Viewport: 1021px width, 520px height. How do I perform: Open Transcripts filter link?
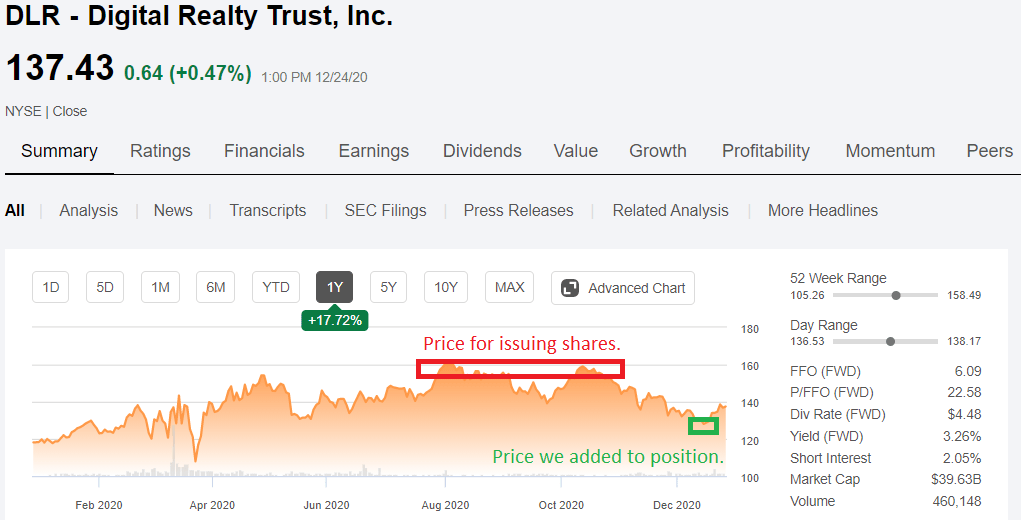click(267, 211)
